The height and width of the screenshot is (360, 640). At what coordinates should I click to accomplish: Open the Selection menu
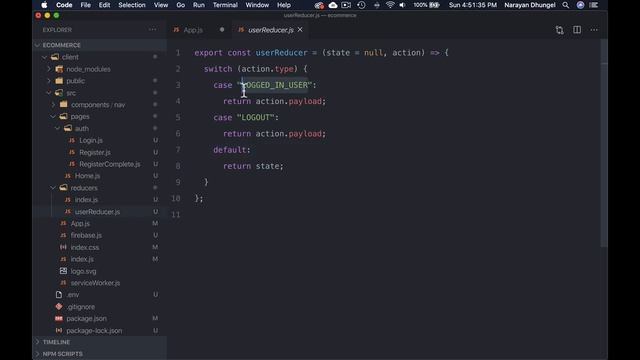click(x=132, y=5)
